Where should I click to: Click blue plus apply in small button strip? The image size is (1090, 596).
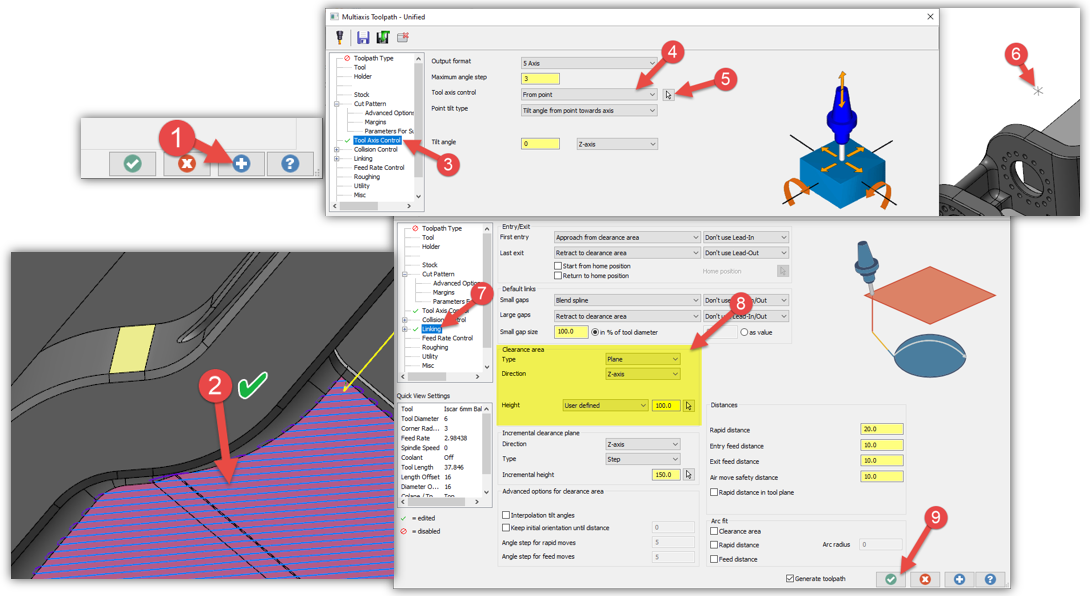[x=241, y=164]
